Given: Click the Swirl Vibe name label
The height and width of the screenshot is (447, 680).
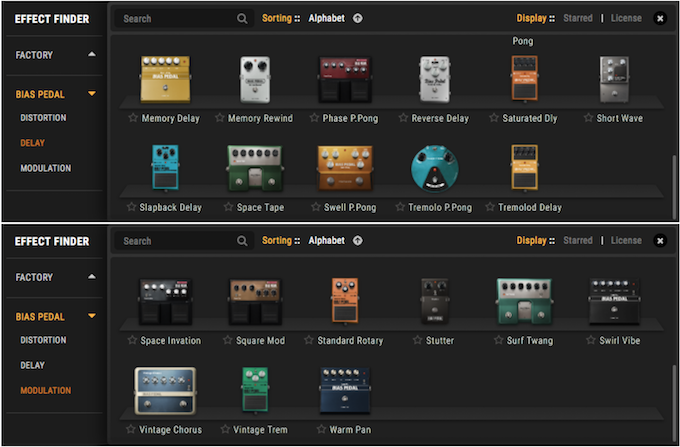Looking at the screenshot, I should (620, 341).
